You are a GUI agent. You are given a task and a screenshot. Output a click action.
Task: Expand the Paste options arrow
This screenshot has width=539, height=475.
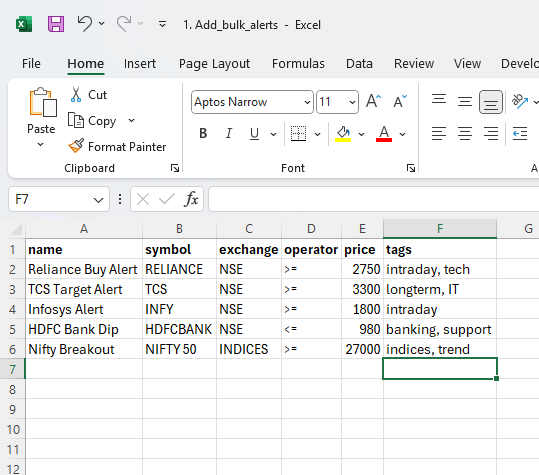(x=41, y=144)
